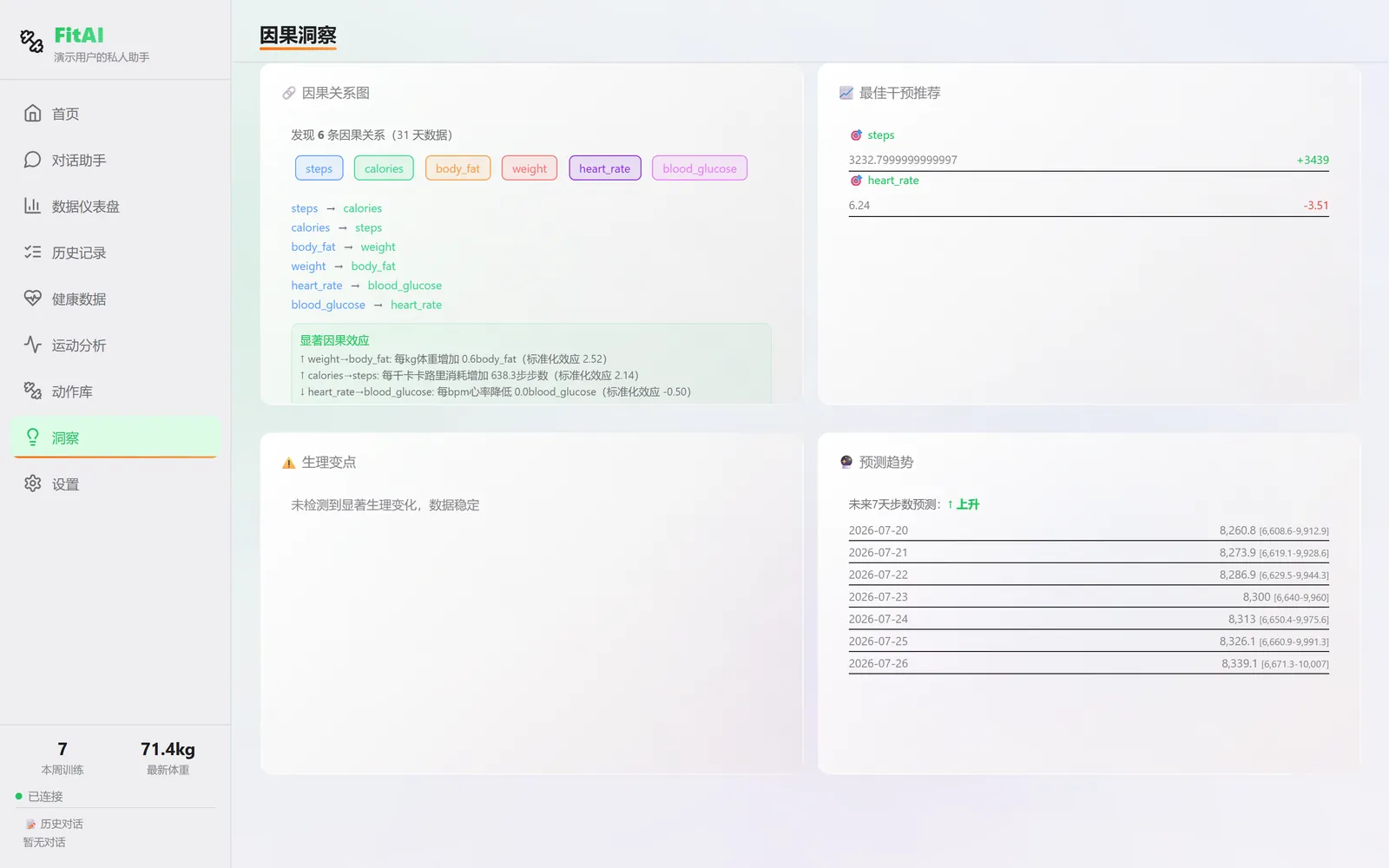
Task: Click the 因果洞察 page title
Action: pos(298,35)
